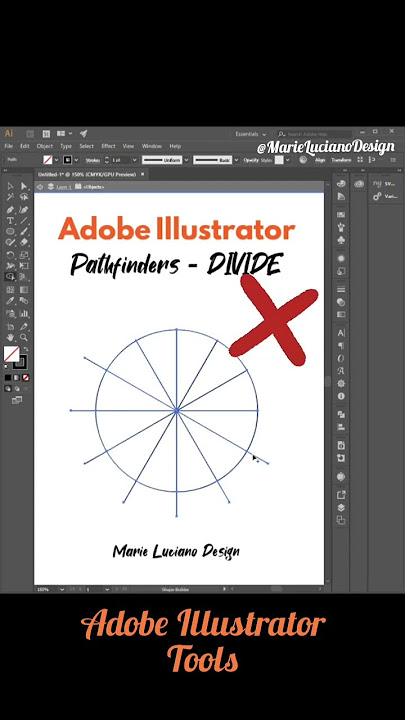The image size is (405, 720).
Task: Open the View menu
Action: coord(128,146)
